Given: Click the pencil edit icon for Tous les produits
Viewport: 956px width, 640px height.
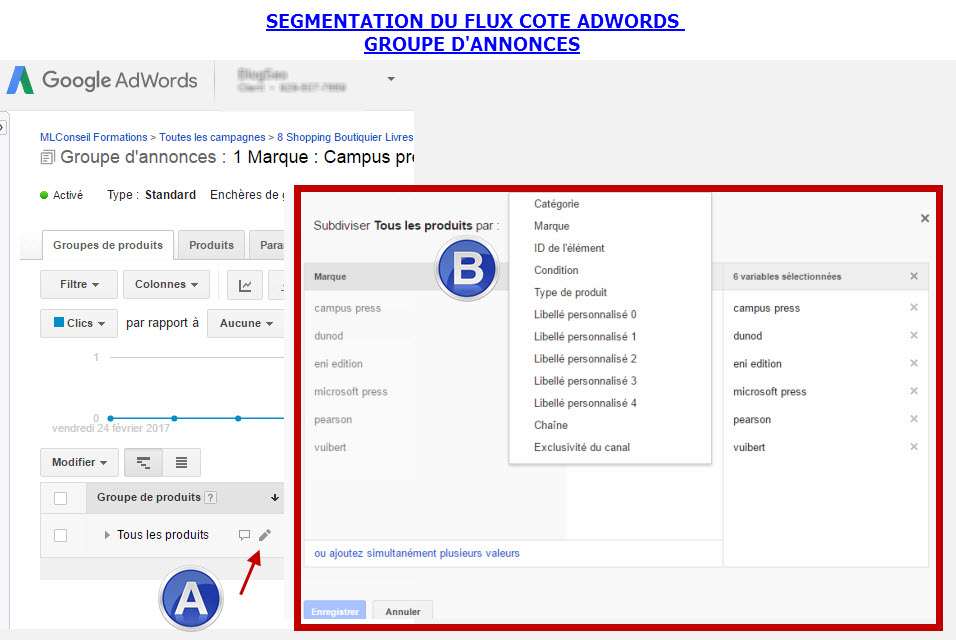Looking at the screenshot, I should [265, 535].
